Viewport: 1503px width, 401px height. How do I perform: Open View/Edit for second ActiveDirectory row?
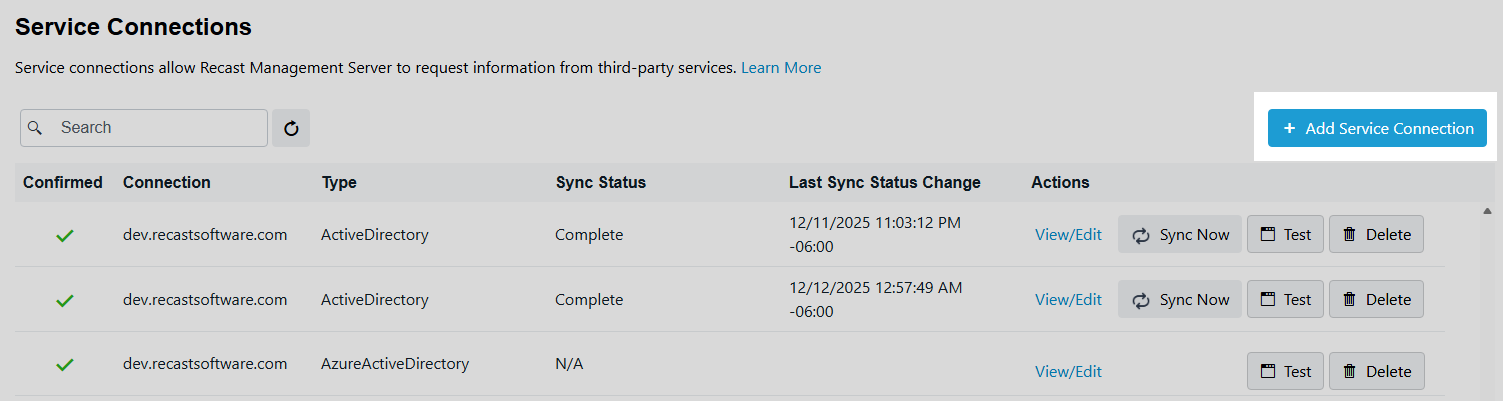pyautogui.click(x=1068, y=300)
